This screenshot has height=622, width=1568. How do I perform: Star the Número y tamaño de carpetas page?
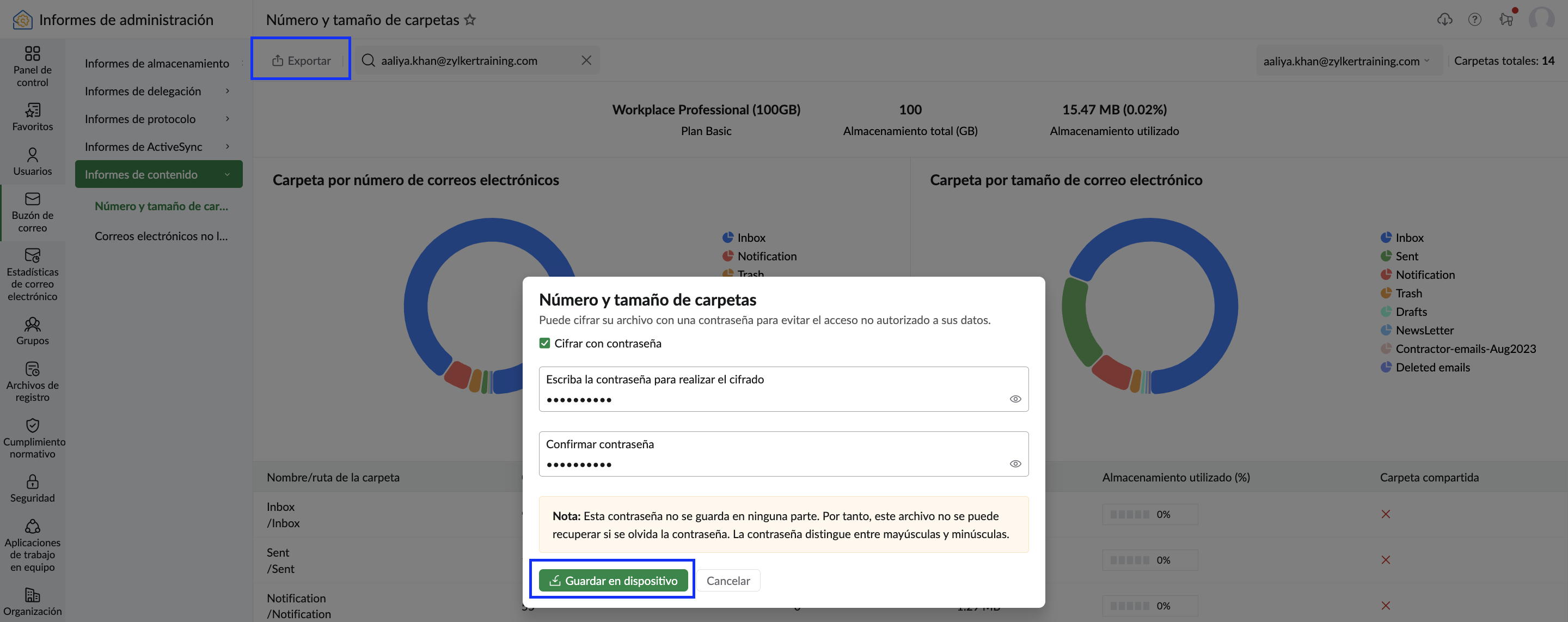(x=470, y=20)
